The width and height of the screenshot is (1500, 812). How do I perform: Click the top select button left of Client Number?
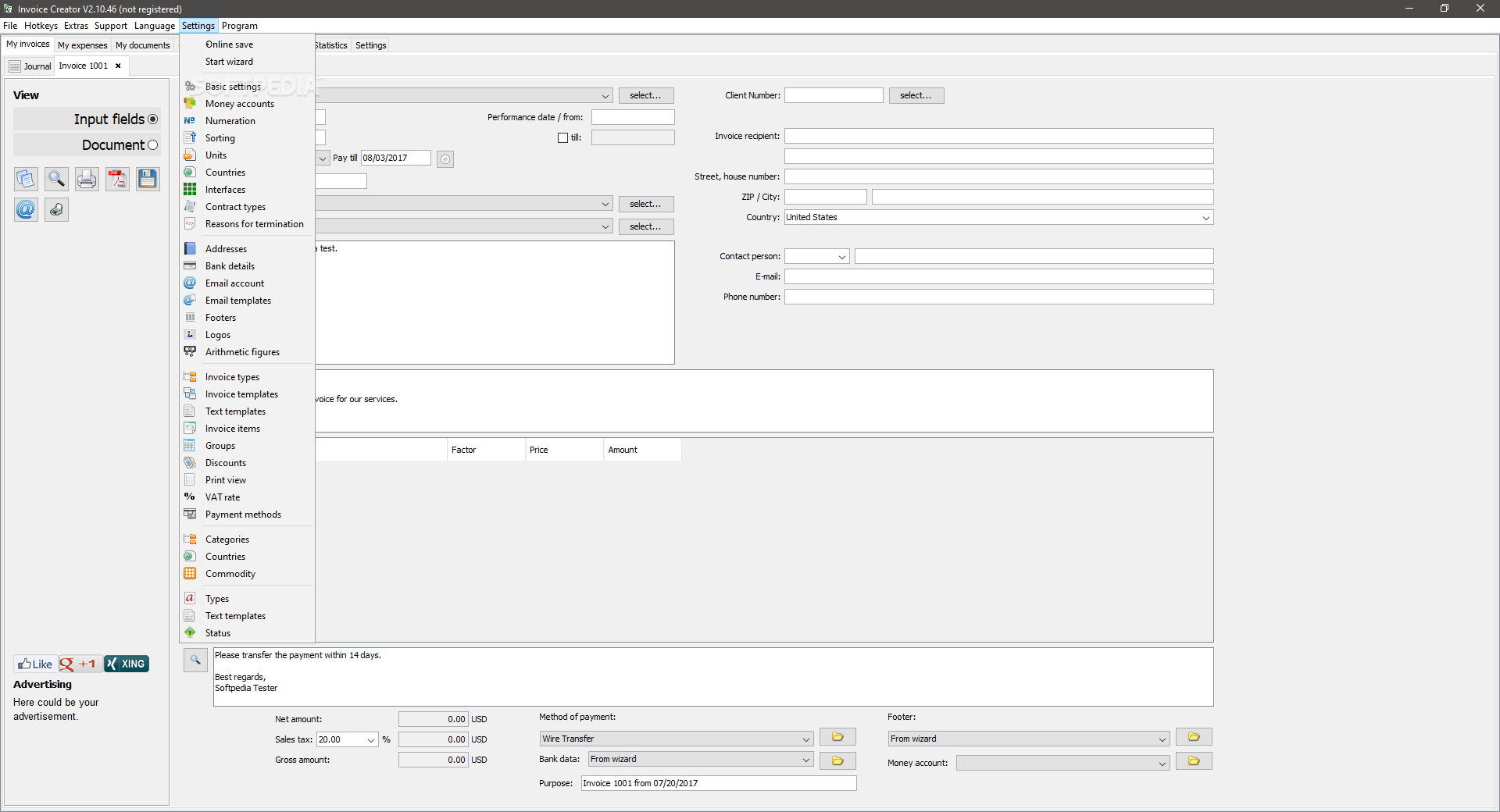pos(645,95)
